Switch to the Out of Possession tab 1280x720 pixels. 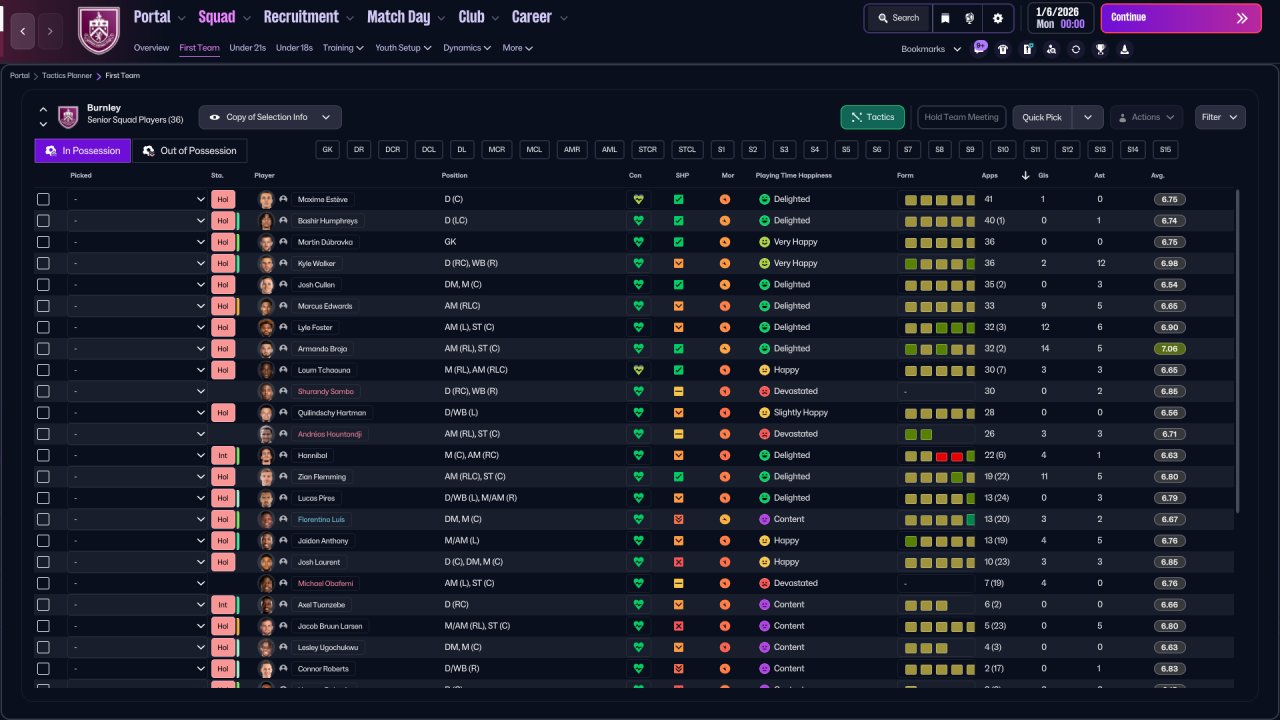190,151
